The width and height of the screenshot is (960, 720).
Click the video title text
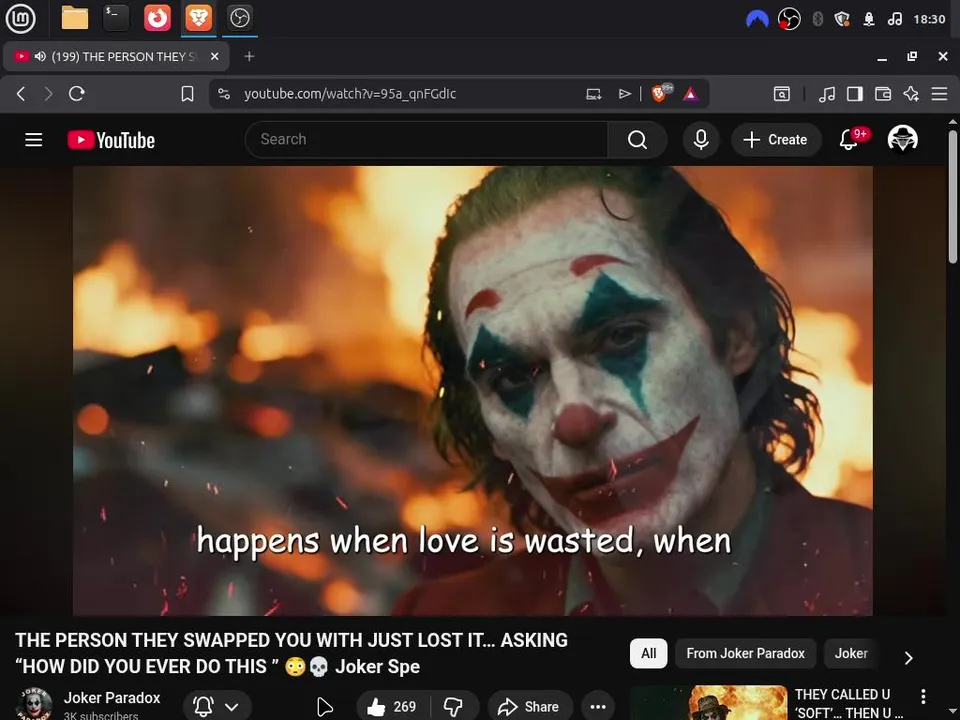pos(291,653)
